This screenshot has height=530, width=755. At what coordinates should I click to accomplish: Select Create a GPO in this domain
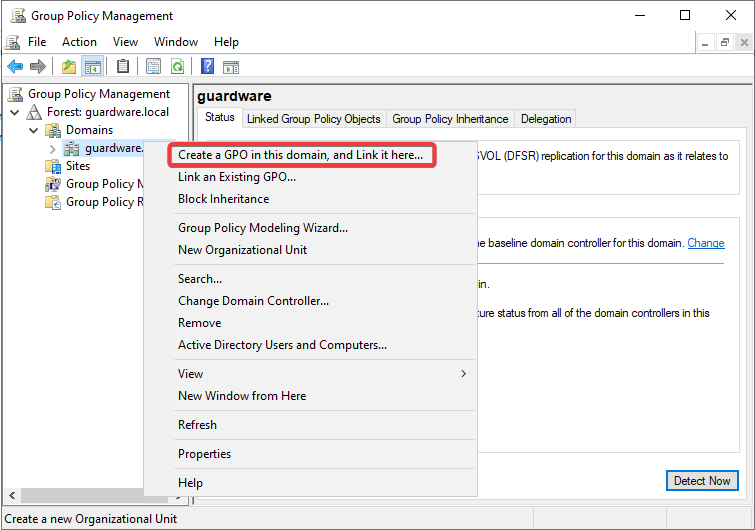[300, 155]
